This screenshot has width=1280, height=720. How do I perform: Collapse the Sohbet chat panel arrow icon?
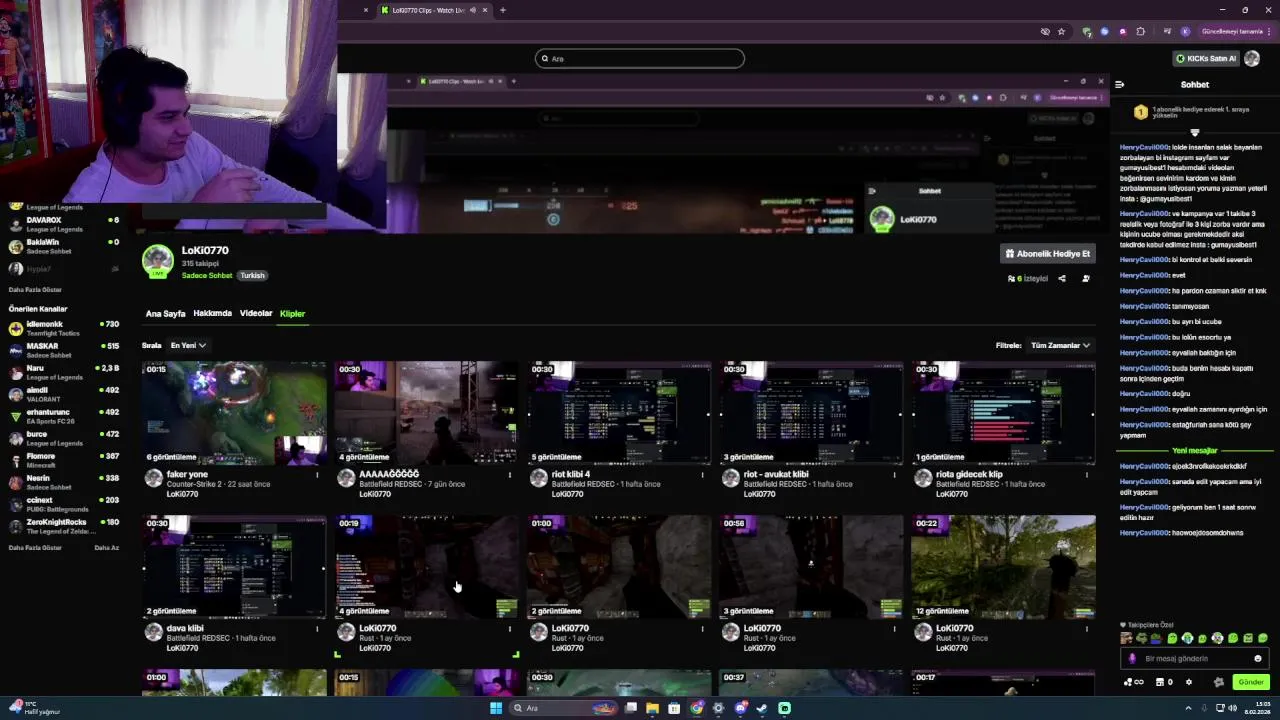click(1119, 84)
